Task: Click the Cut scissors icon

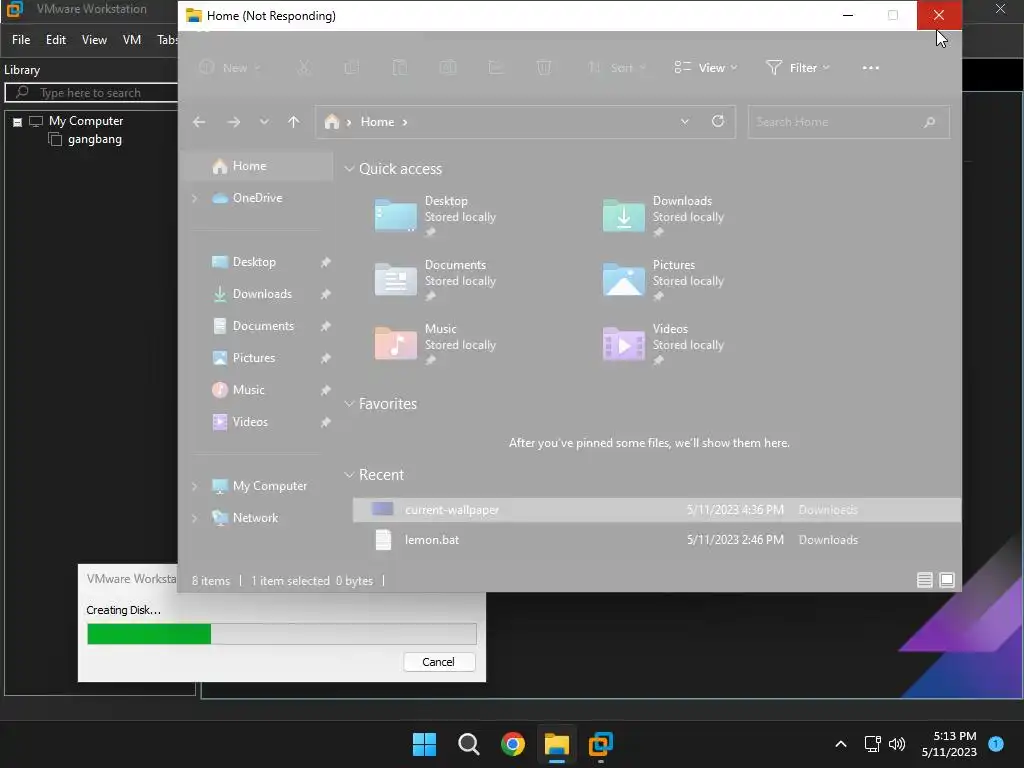Action: 304,68
